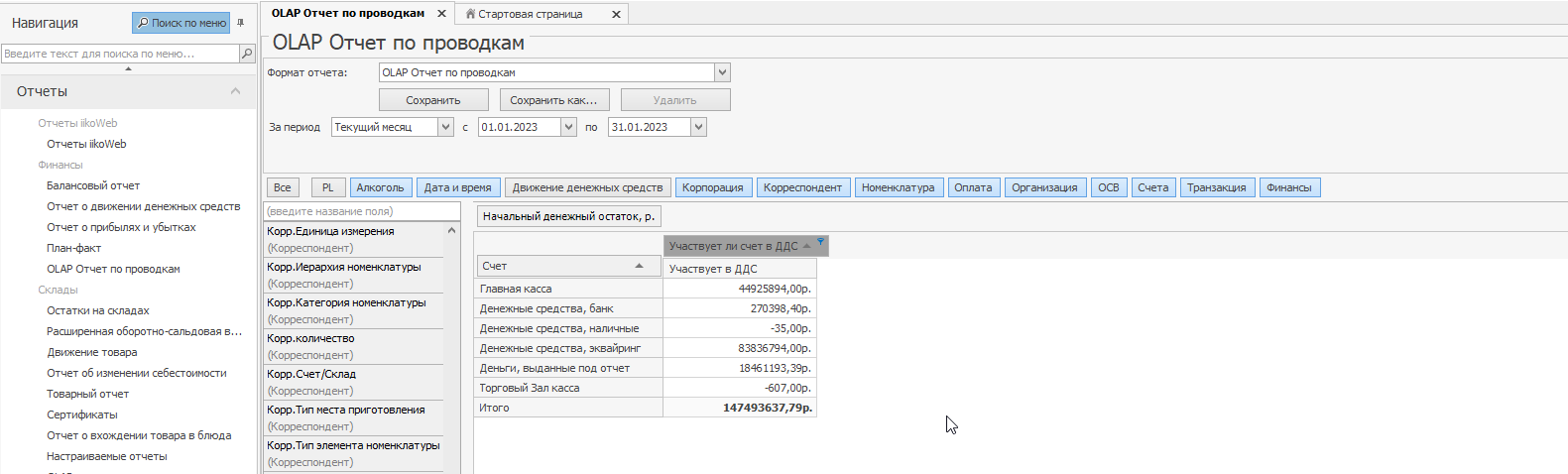1568x474 pixels.
Task: Click small up arrow below menu search box
Action: coord(128,68)
